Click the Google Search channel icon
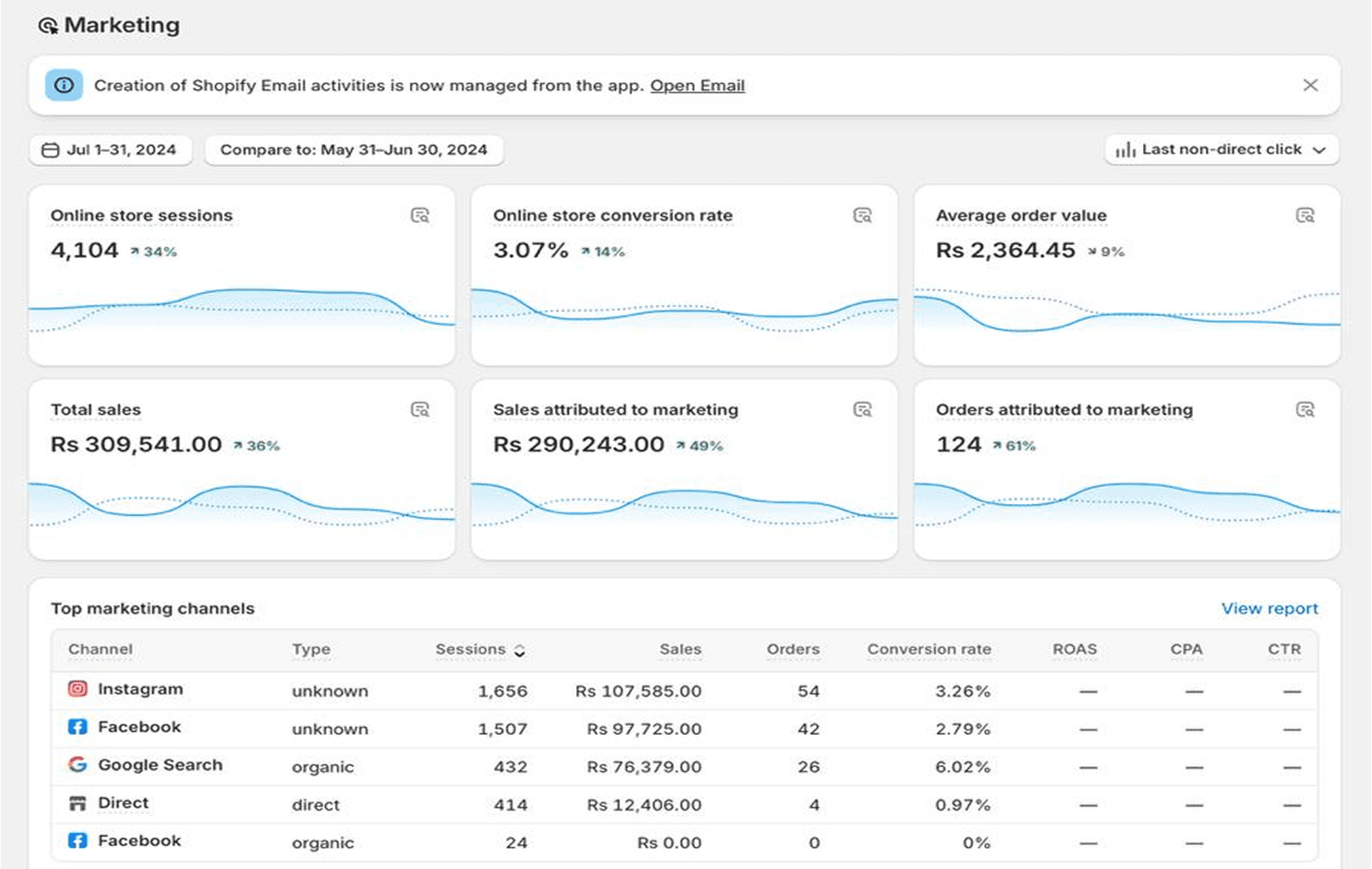Screen dimensions: 1372x869 point(77,765)
